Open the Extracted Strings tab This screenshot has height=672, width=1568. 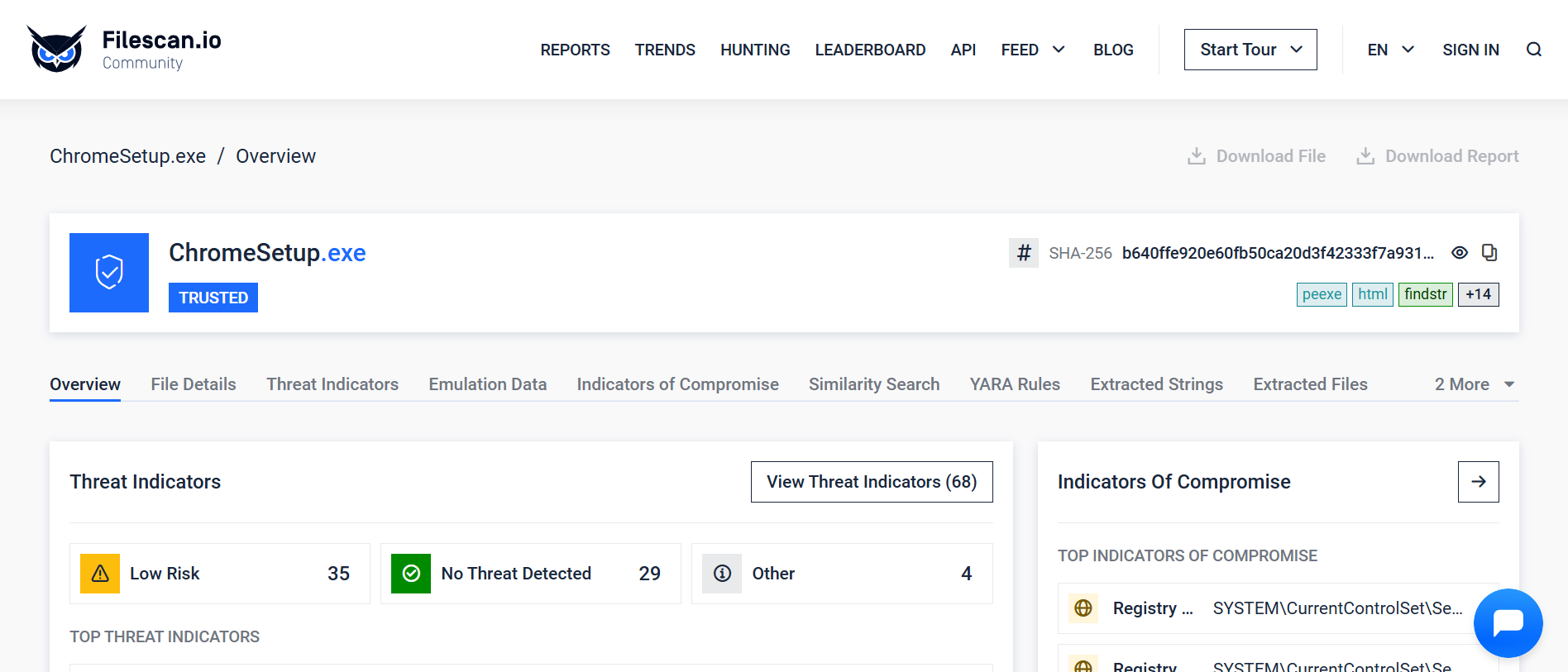pos(1156,384)
